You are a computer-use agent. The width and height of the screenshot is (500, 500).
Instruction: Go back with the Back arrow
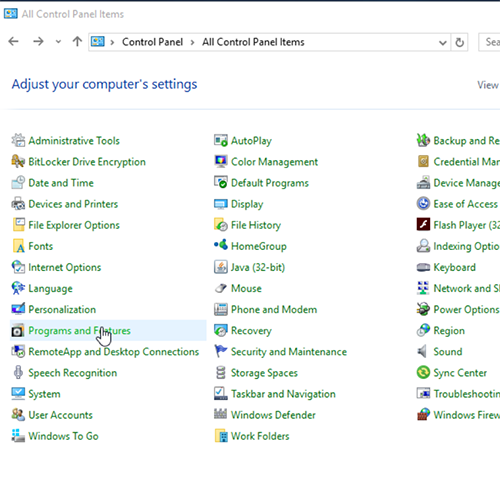pos(13,42)
